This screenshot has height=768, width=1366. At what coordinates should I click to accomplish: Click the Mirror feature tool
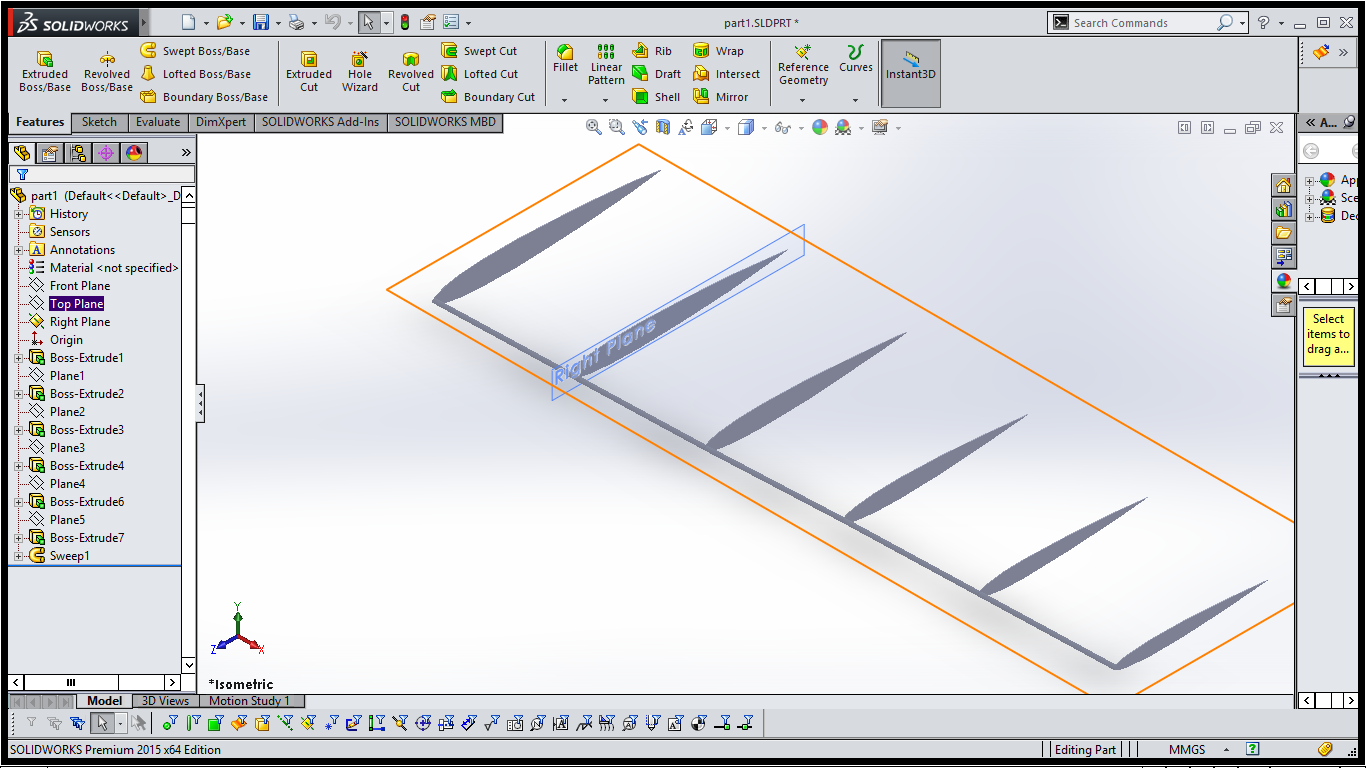721,97
